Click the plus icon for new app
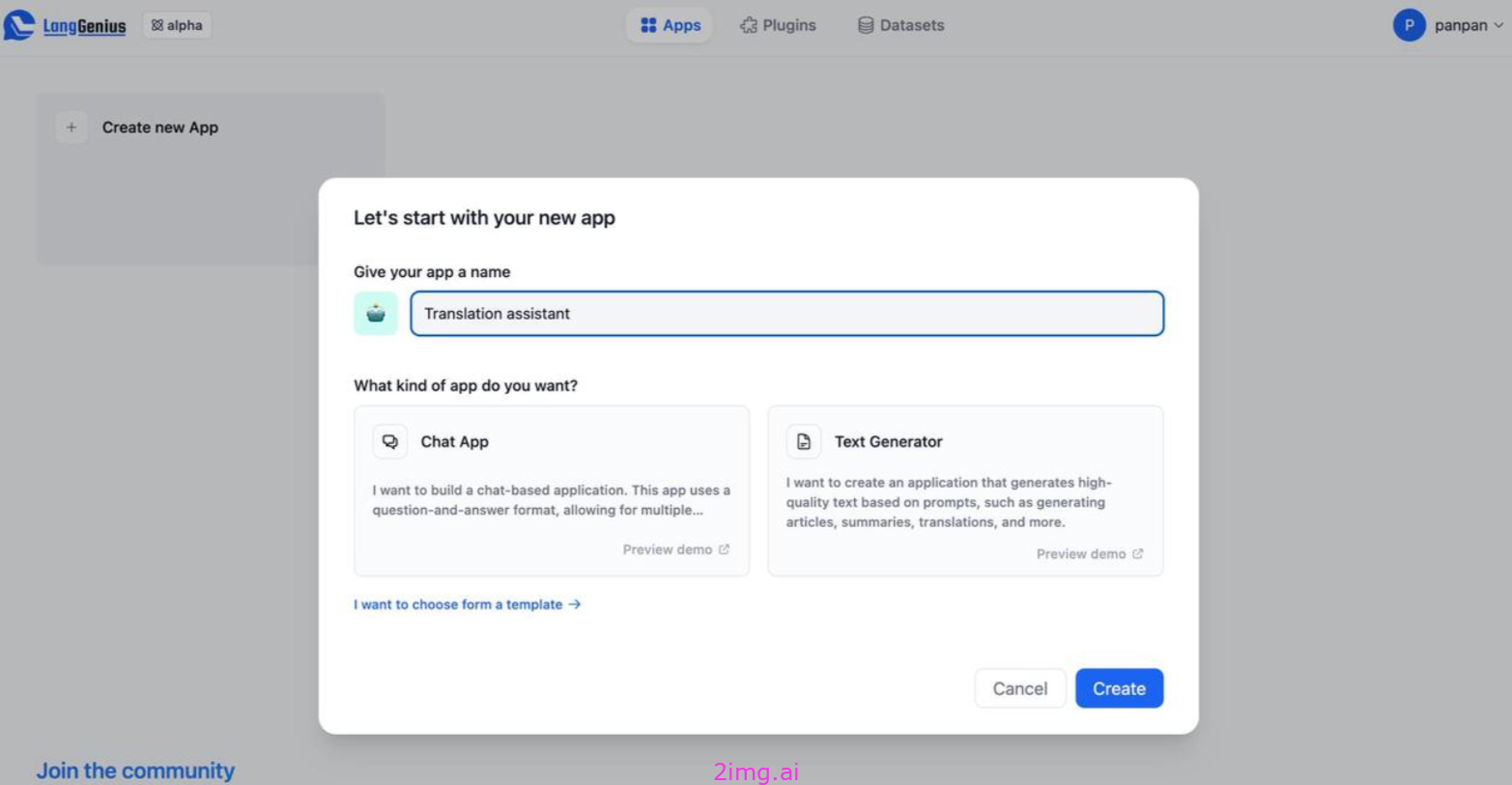1512x785 pixels. click(71, 127)
